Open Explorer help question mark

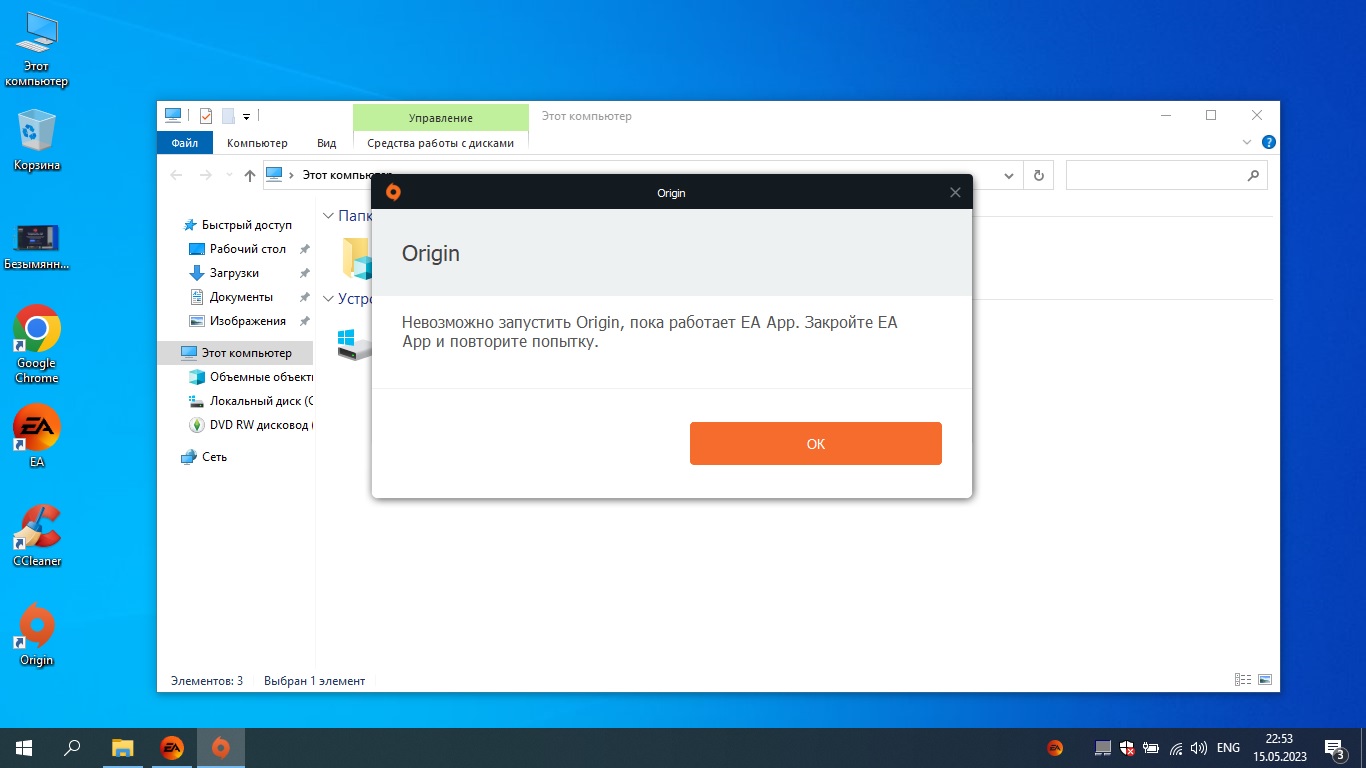click(1268, 142)
